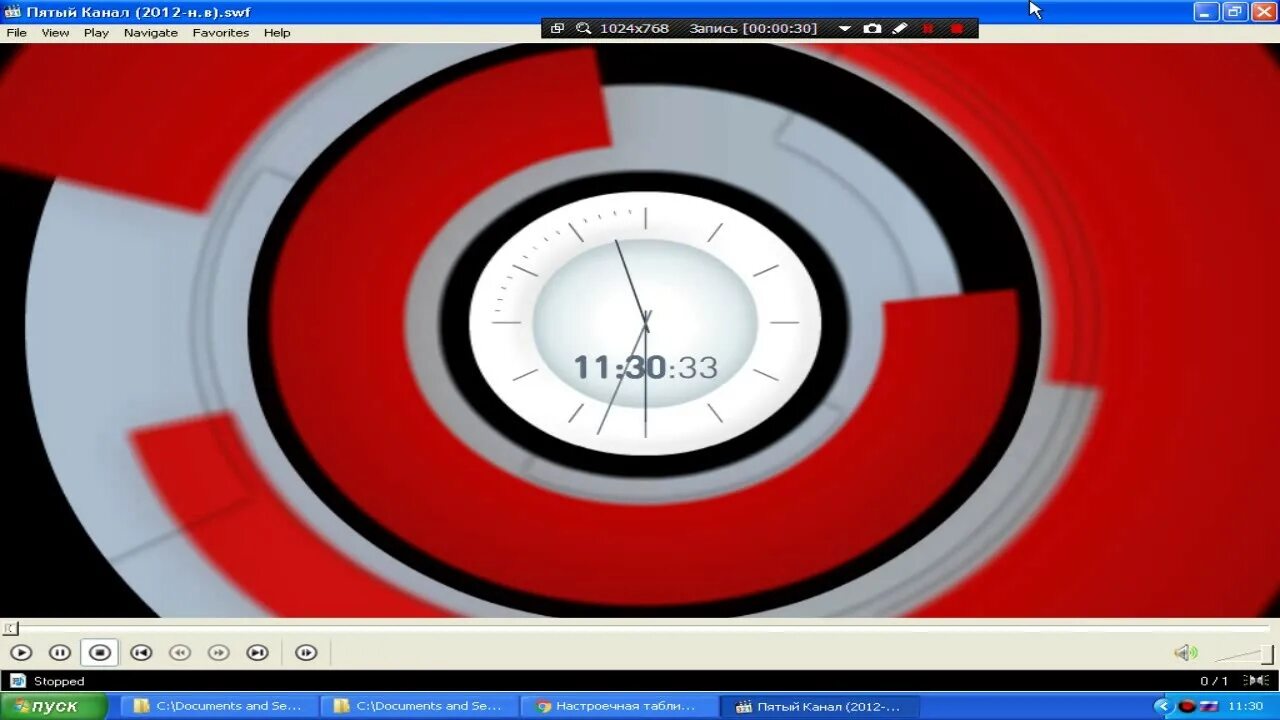This screenshot has height=720, width=1280.
Task: Click the Запись recording timer text
Action: [x=753, y=28]
